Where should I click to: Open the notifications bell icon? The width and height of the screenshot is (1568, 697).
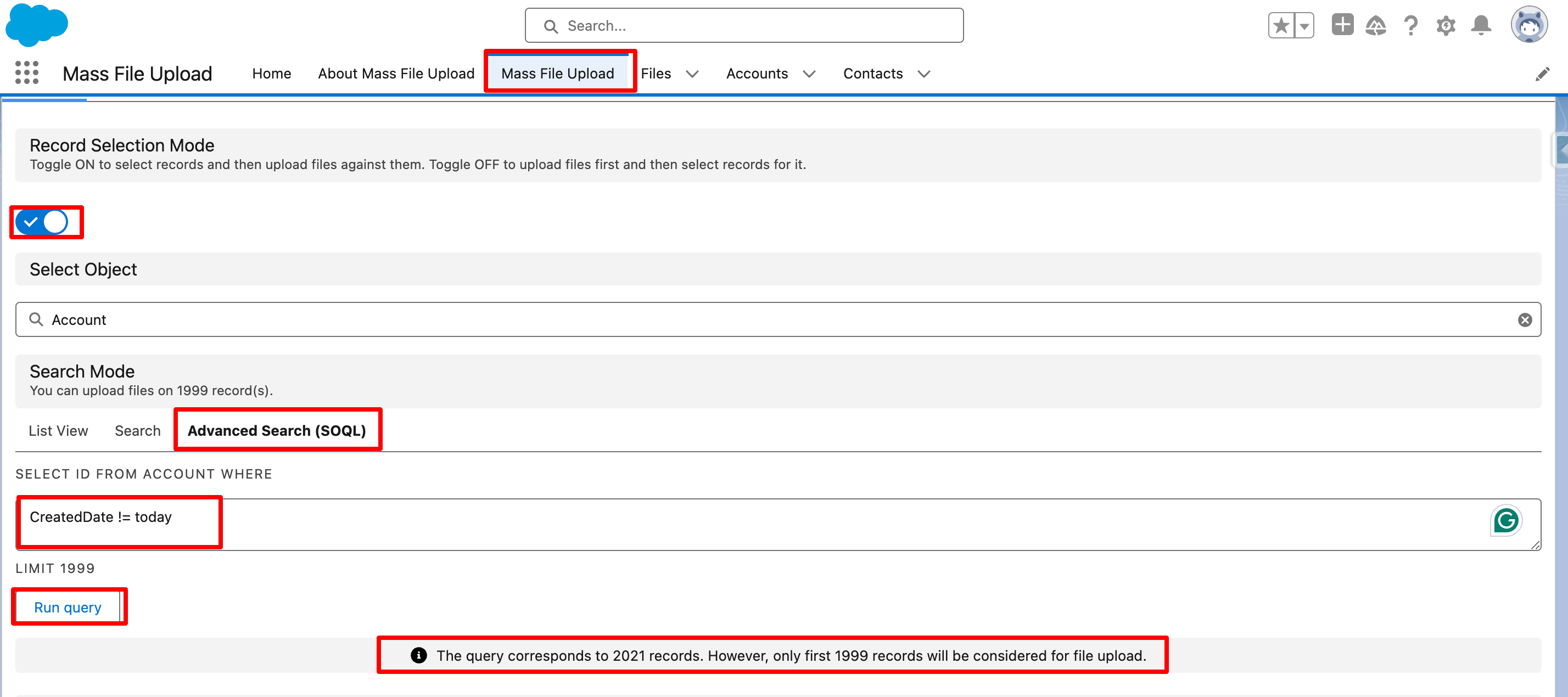(x=1481, y=26)
